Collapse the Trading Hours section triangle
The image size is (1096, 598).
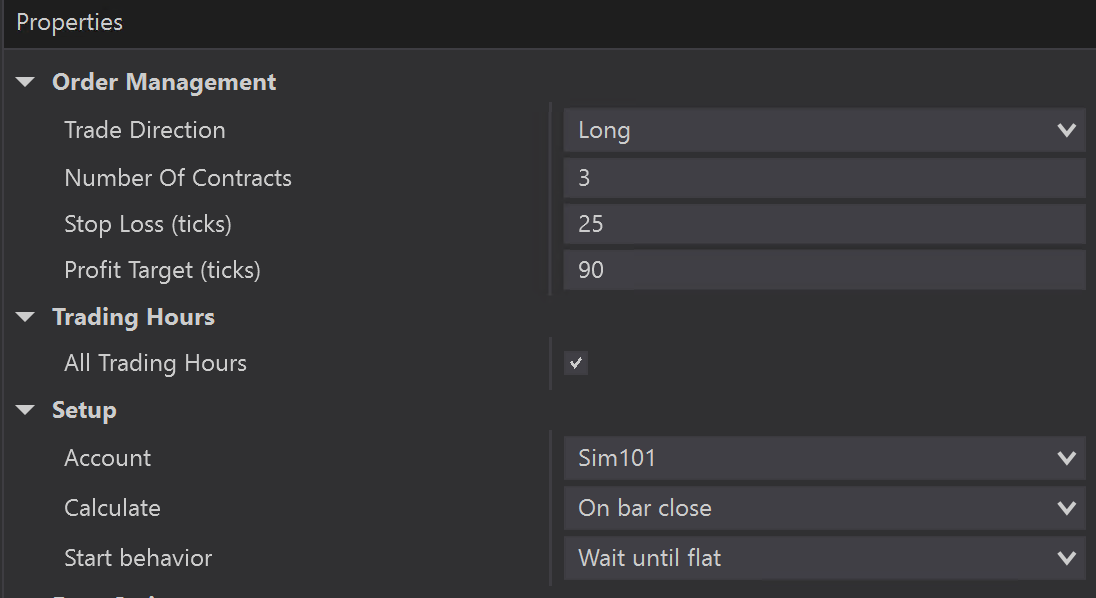(25, 317)
